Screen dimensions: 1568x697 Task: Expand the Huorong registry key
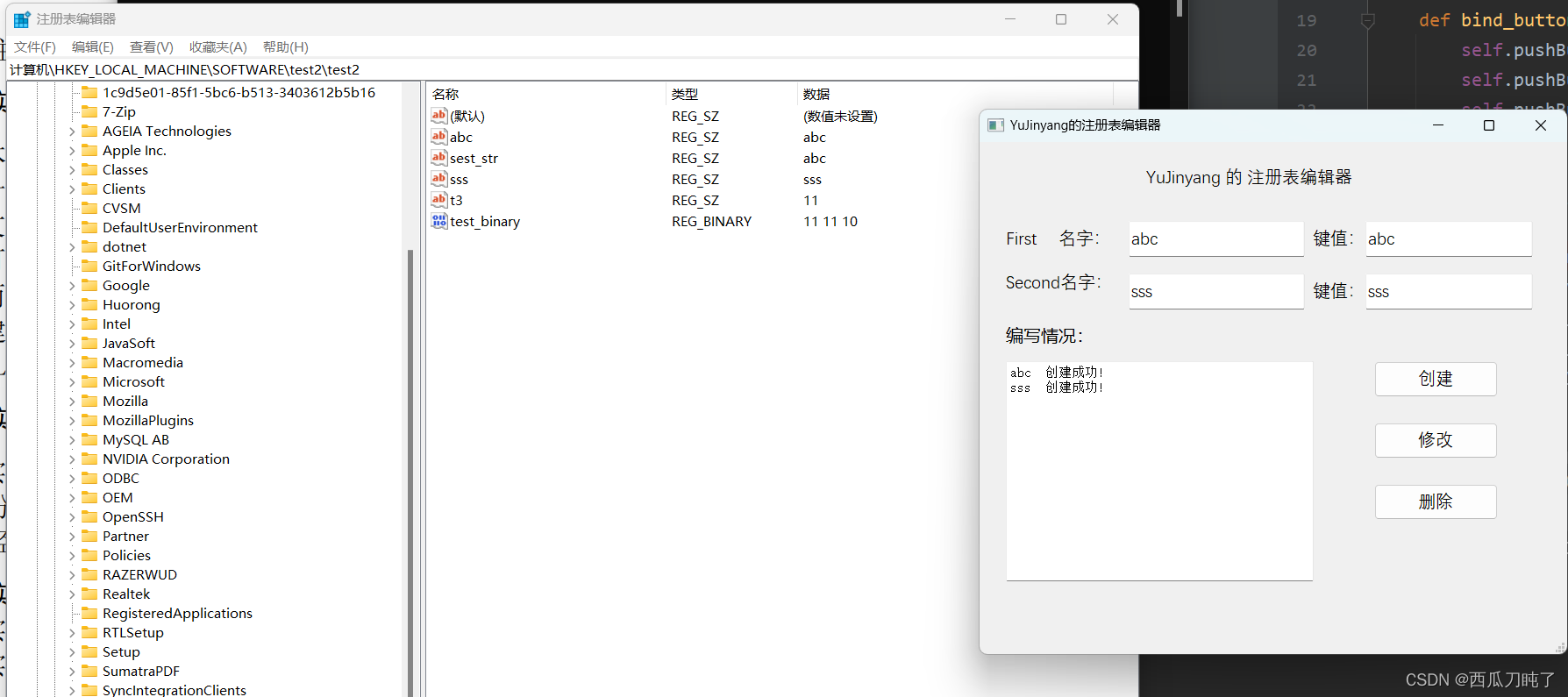tap(72, 305)
